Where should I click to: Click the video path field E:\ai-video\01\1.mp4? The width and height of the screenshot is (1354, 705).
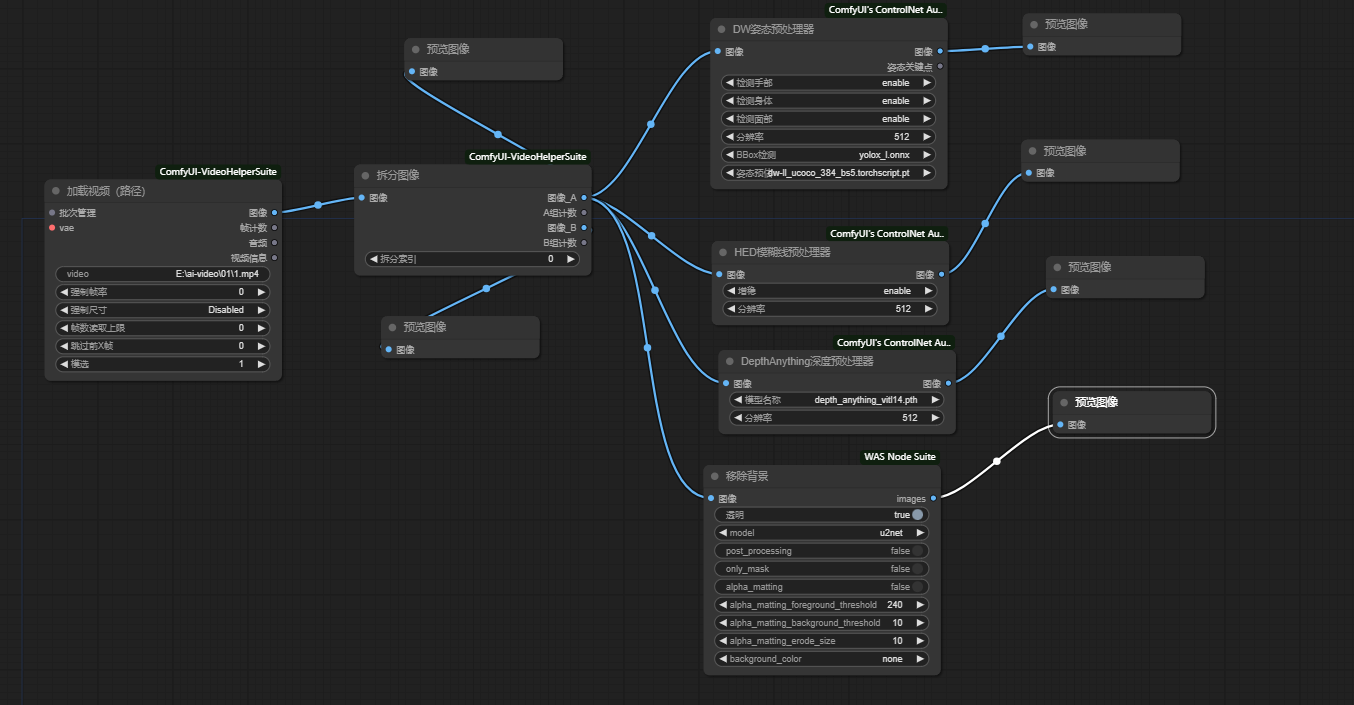pos(163,274)
